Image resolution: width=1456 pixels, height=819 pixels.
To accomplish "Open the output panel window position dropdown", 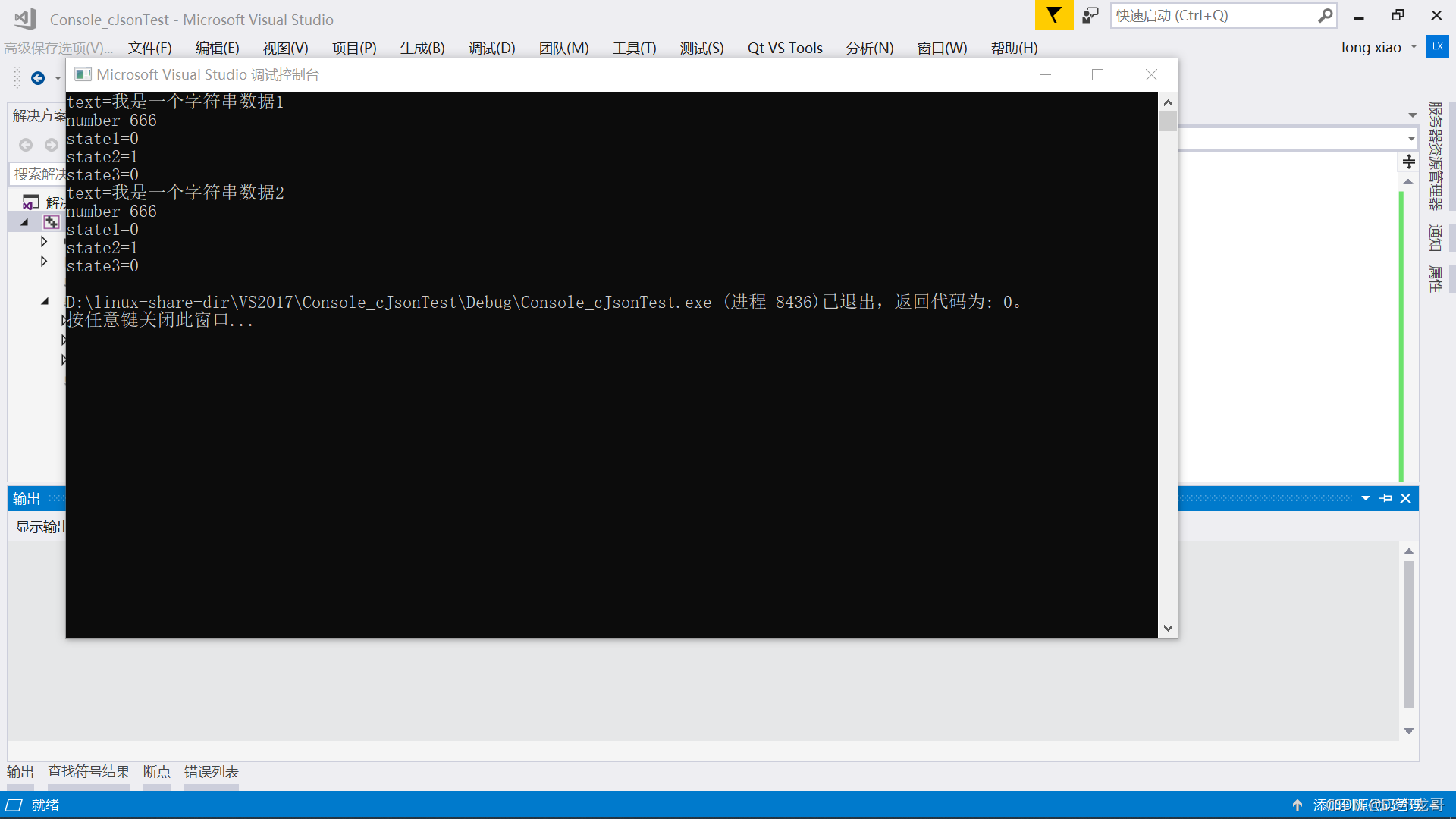I will click(x=1365, y=498).
